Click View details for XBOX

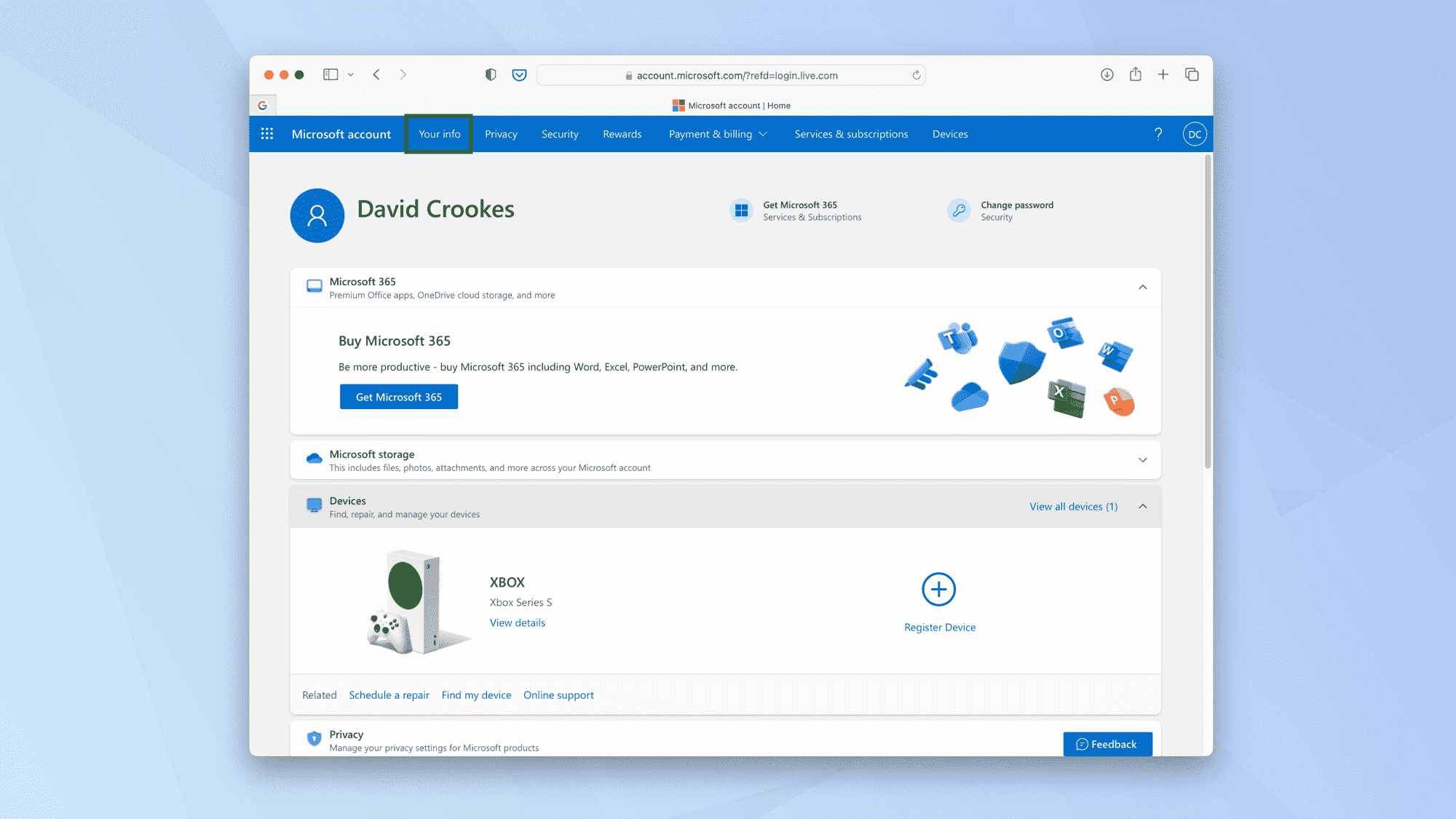tap(518, 622)
